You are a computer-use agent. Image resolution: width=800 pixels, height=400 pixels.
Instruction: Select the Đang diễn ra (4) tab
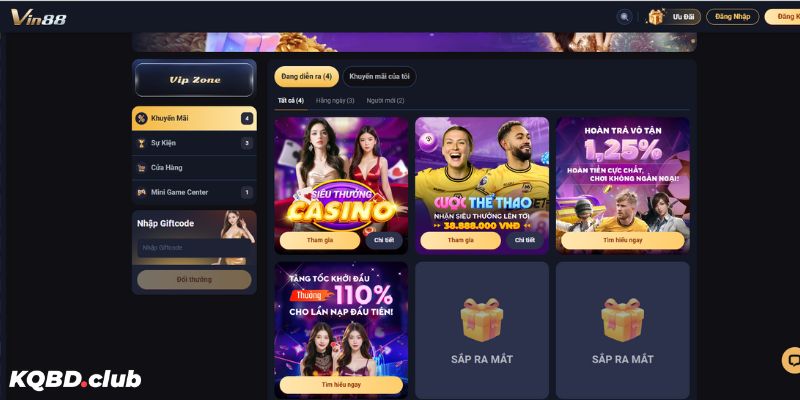click(307, 77)
